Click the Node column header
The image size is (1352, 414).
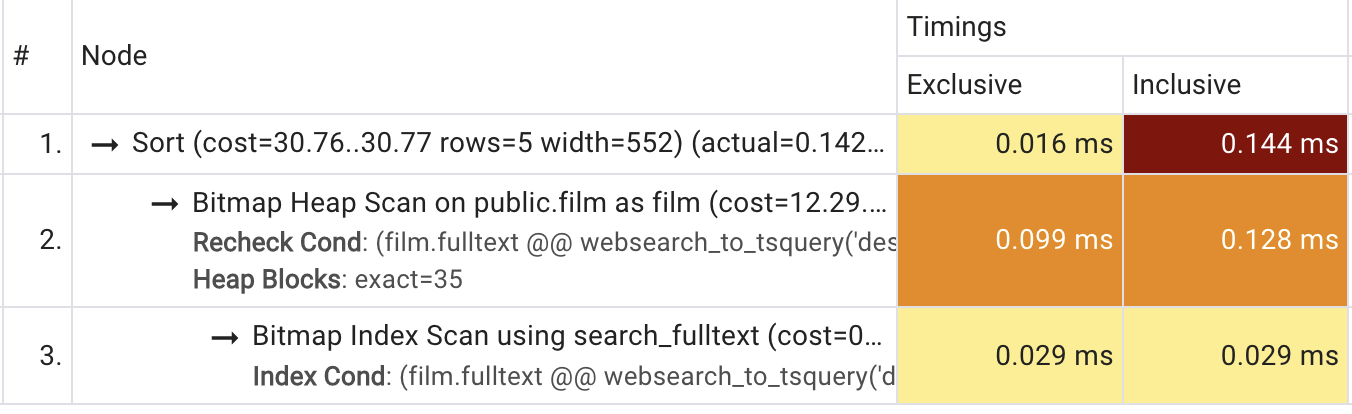tap(114, 56)
